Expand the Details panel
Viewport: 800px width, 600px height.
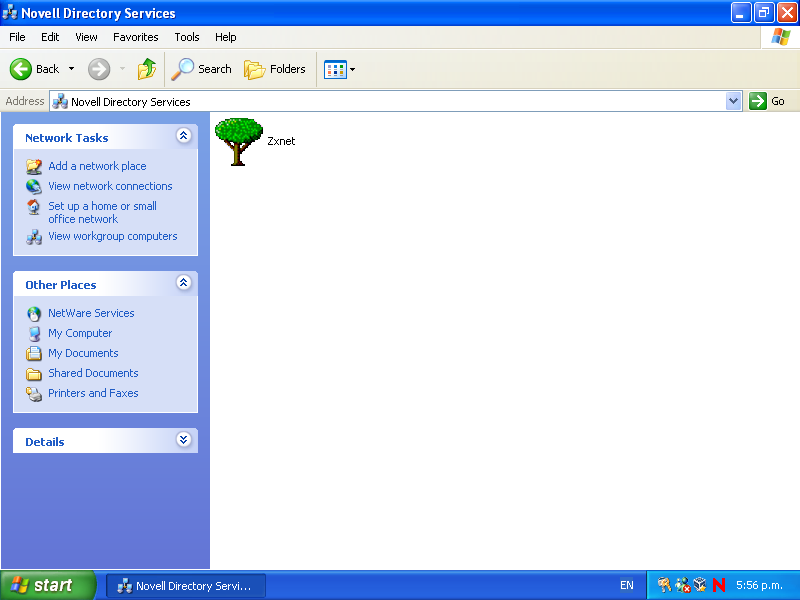point(184,439)
